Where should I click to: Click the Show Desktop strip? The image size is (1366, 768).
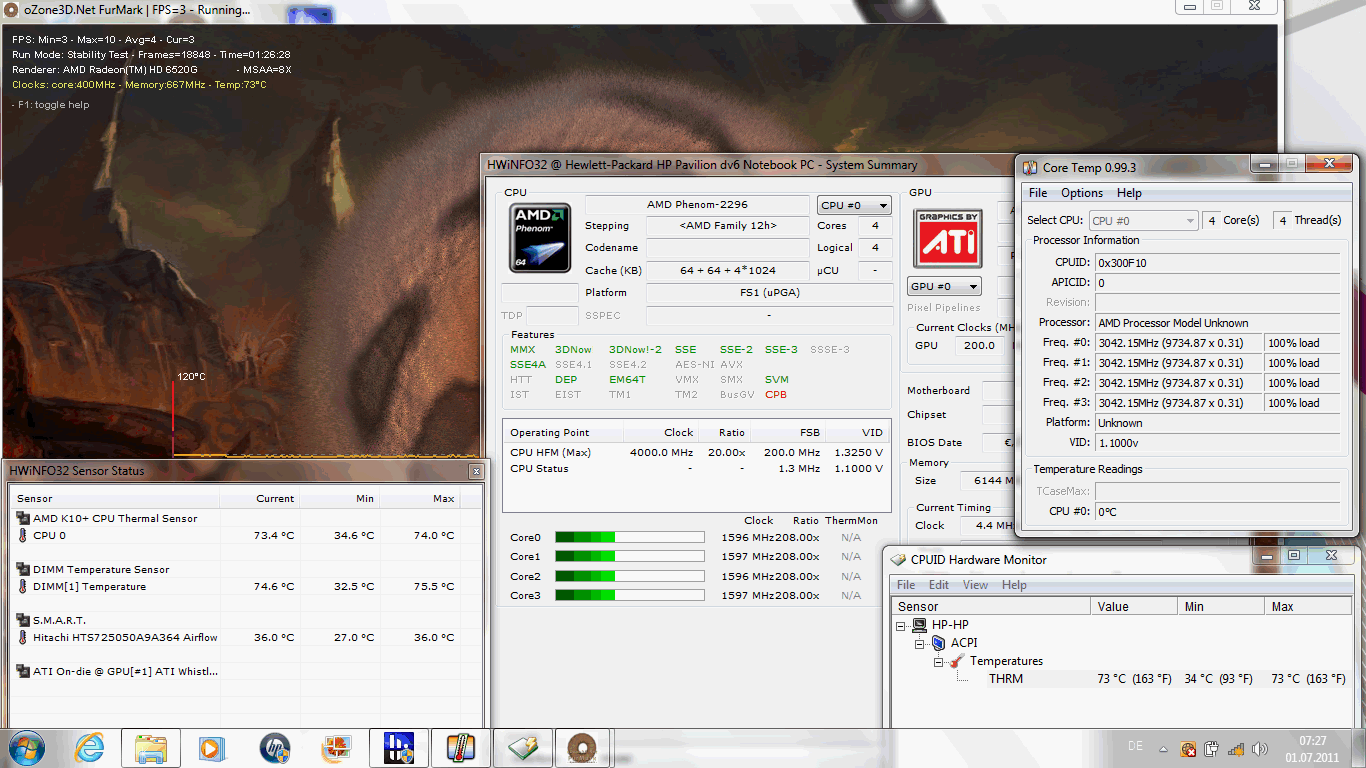pyautogui.click(x=1358, y=748)
